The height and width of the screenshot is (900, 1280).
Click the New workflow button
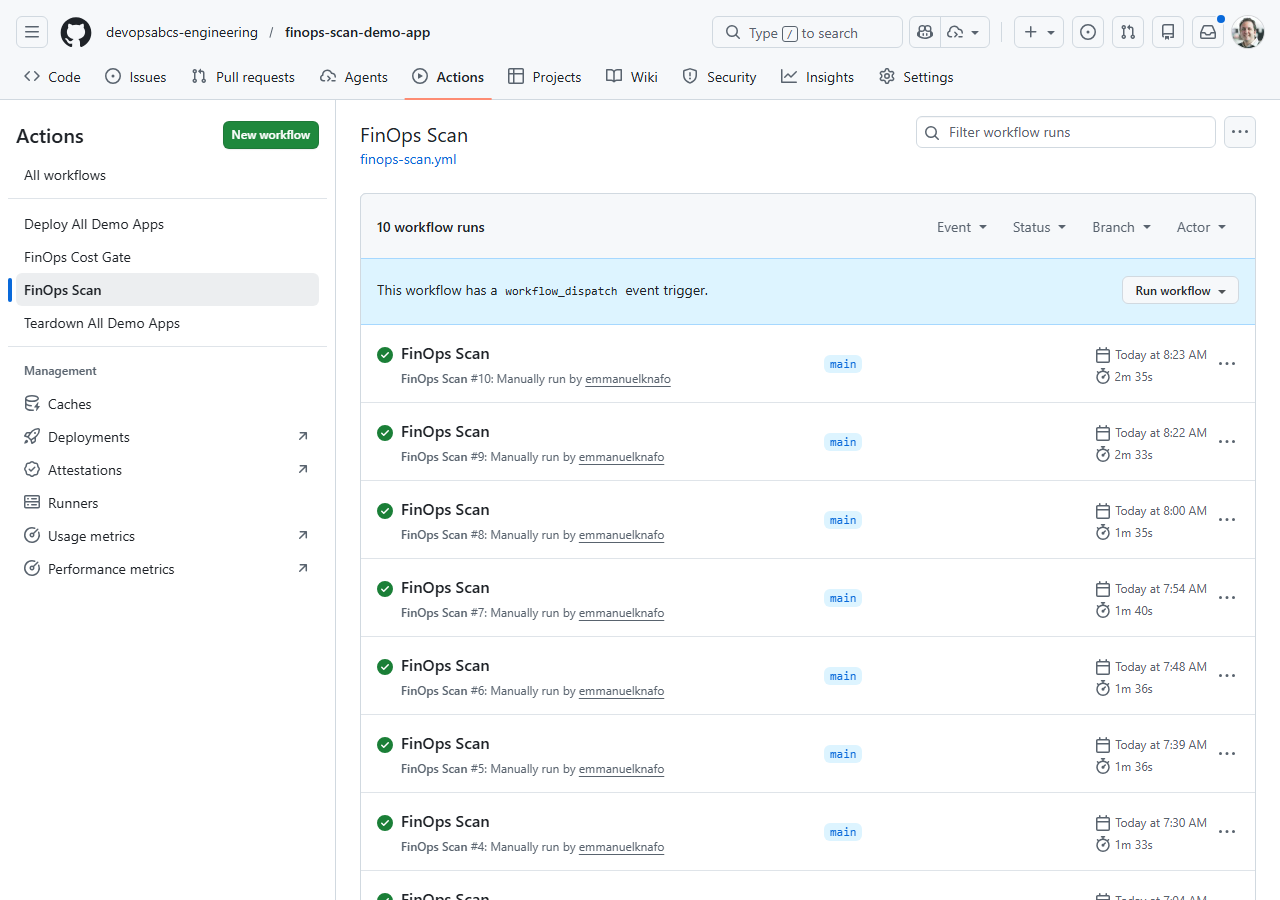[270, 135]
